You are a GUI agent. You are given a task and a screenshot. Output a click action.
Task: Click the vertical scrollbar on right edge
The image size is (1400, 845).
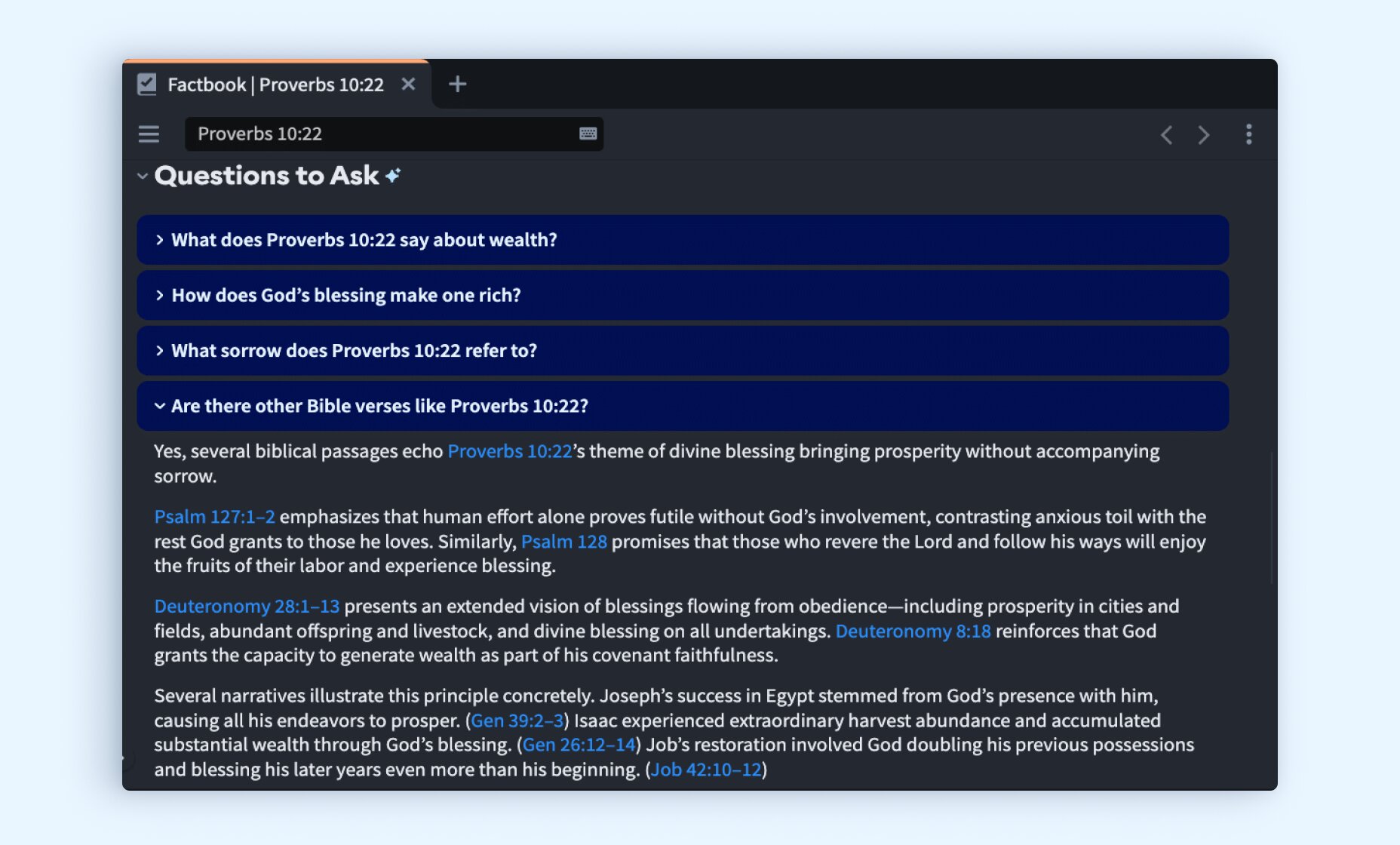1272,518
